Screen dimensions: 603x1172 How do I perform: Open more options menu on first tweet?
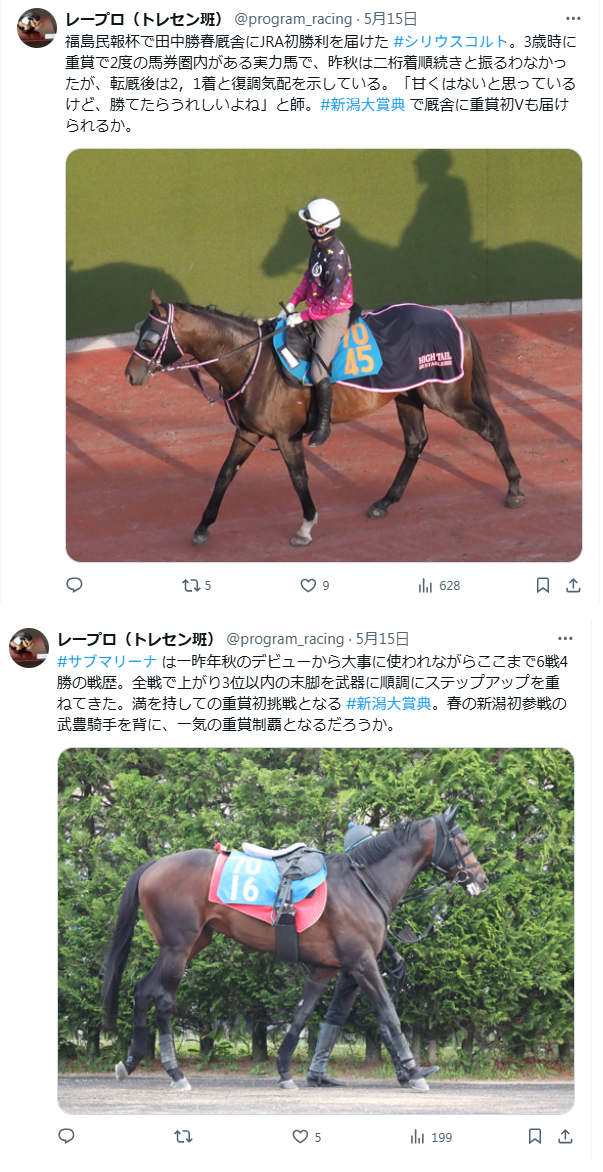pyautogui.click(x=573, y=19)
